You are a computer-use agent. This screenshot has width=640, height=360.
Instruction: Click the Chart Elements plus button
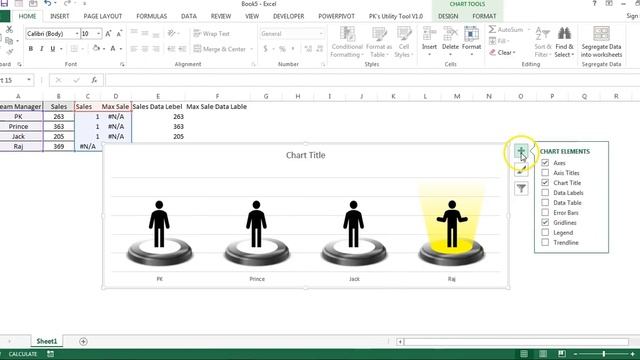point(521,151)
